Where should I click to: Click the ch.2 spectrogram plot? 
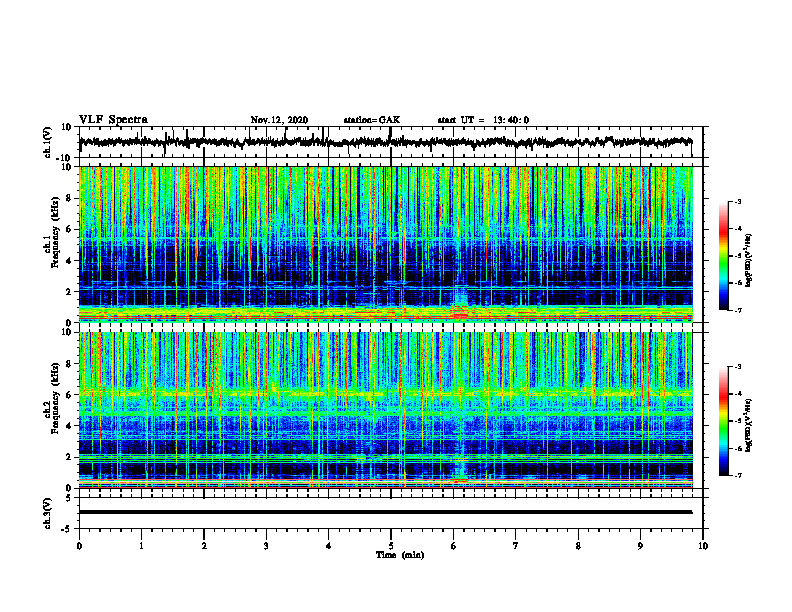[385, 410]
